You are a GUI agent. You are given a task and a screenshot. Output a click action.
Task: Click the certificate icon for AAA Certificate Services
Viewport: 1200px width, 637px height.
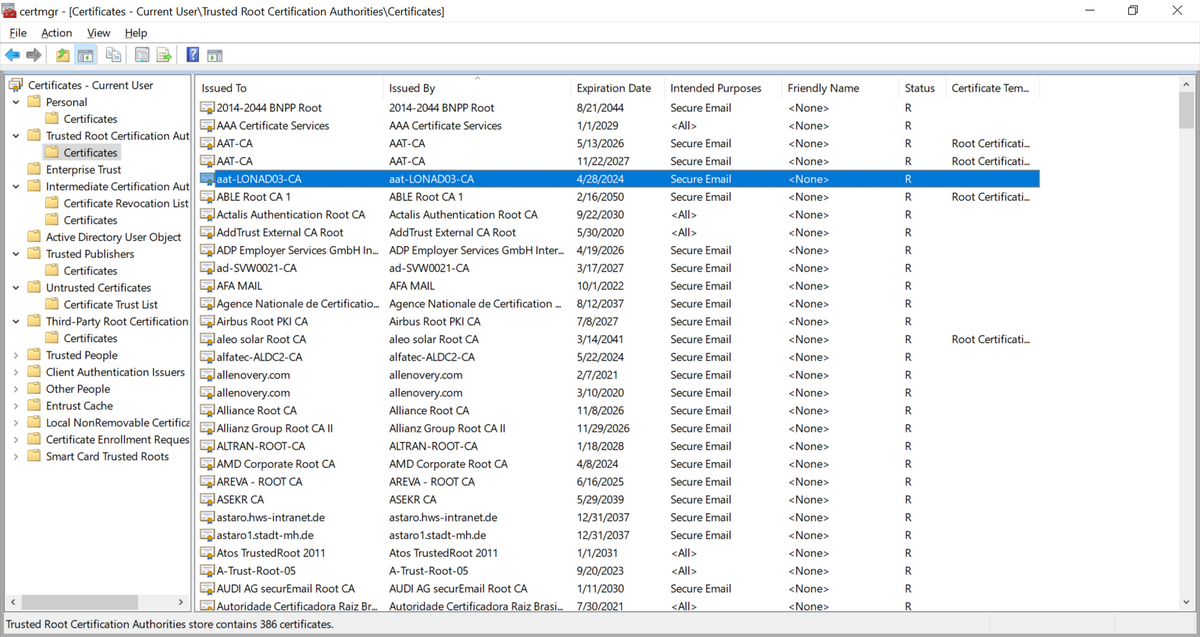208,126
